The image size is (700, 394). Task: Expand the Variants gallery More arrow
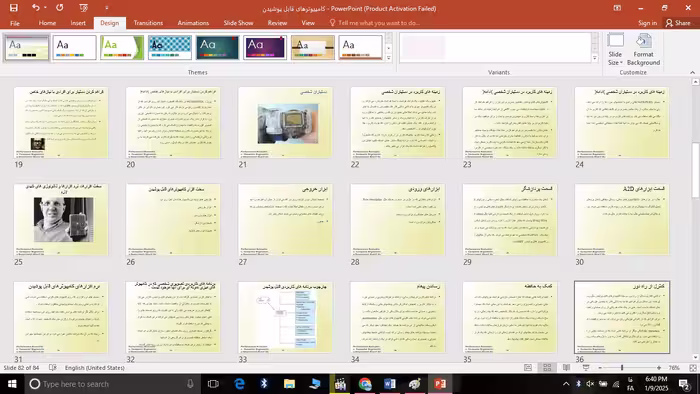pyautogui.click(x=595, y=58)
